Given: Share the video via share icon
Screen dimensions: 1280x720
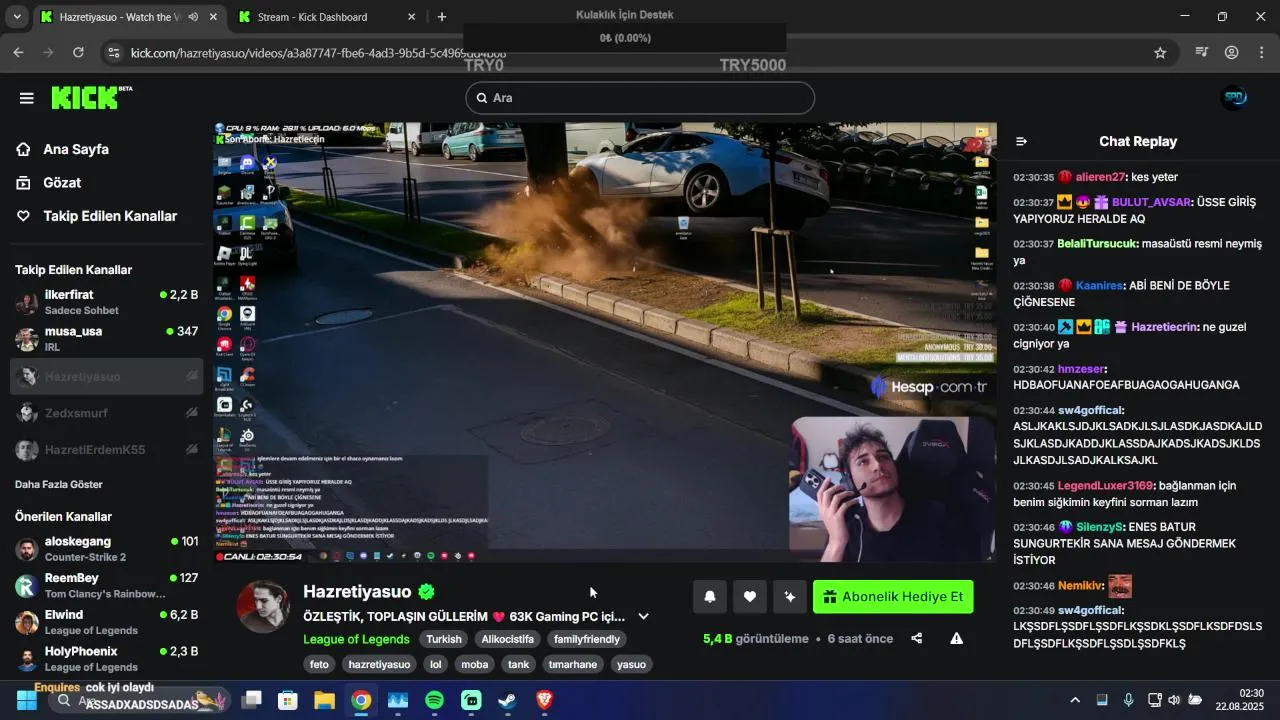Looking at the screenshot, I should click(x=917, y=638).
